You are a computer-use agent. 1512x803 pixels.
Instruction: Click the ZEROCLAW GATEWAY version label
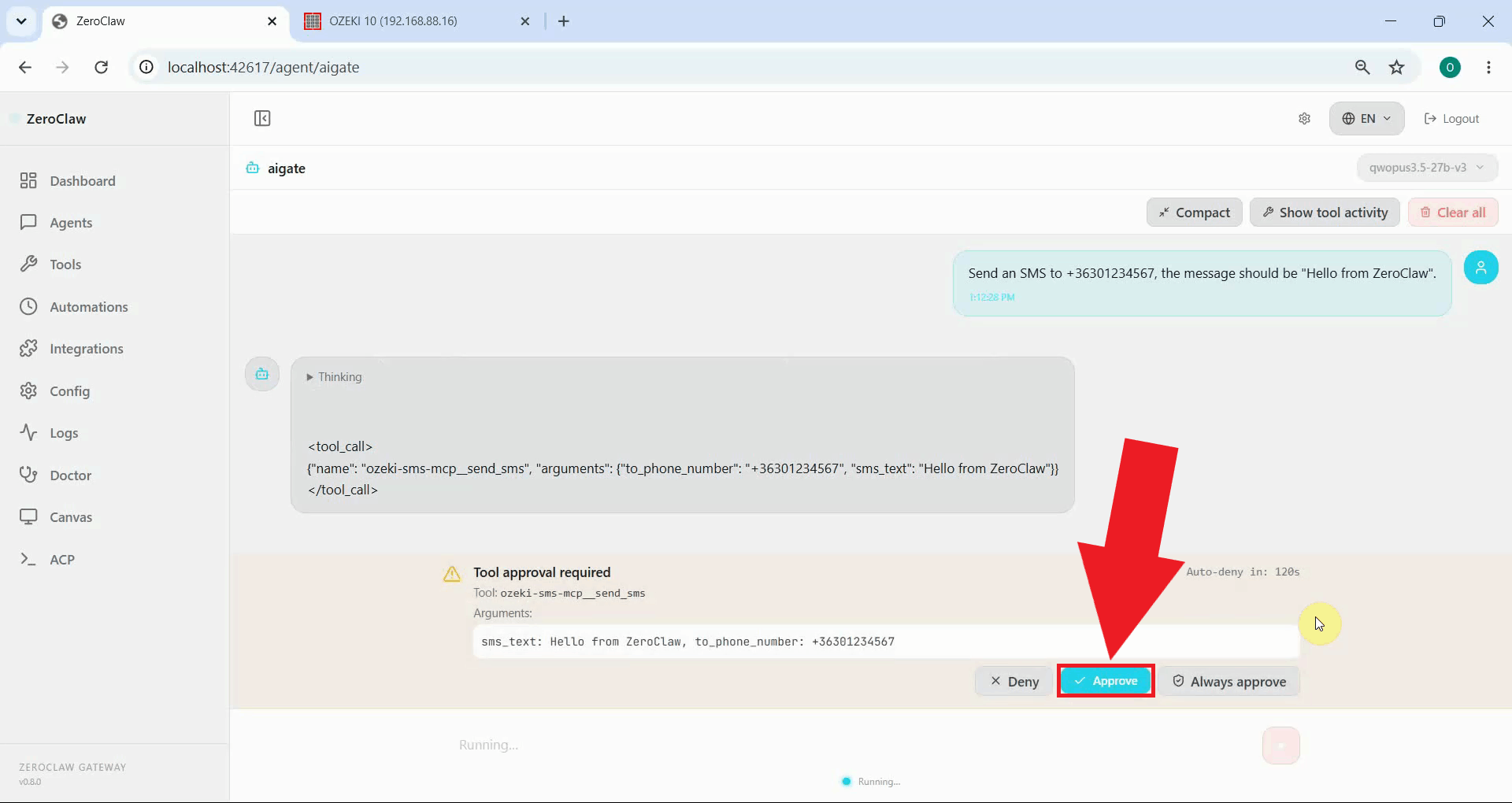pos(72,774)
